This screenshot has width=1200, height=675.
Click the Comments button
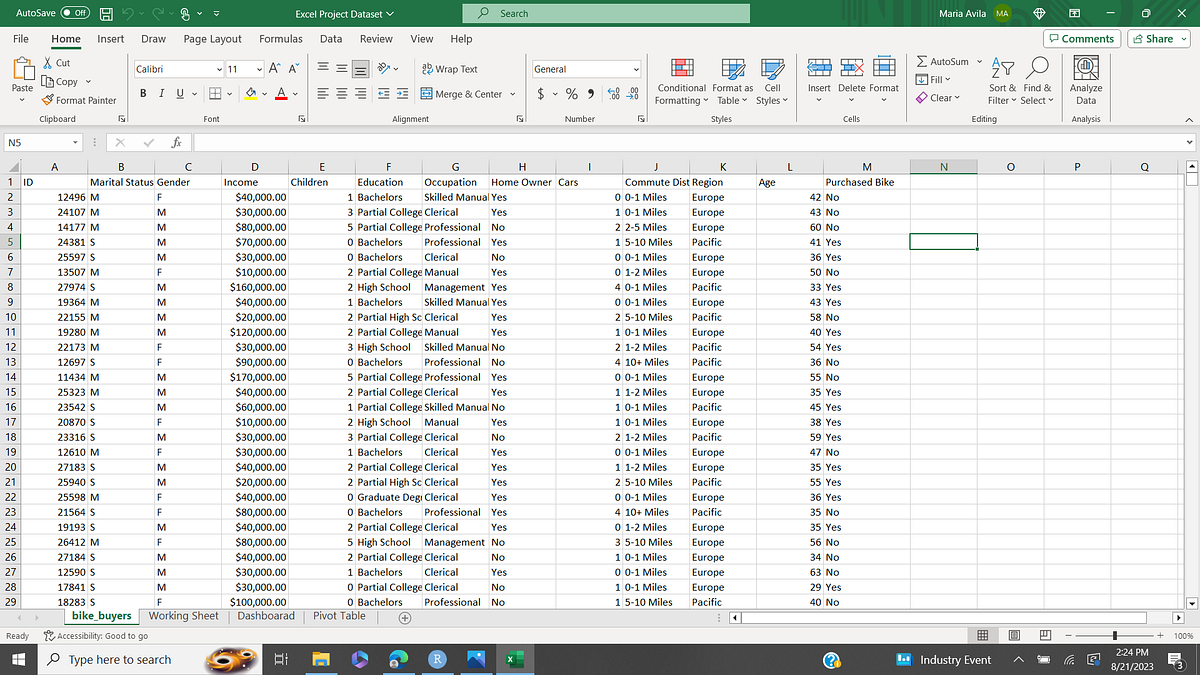click(x=1080, y=39)
